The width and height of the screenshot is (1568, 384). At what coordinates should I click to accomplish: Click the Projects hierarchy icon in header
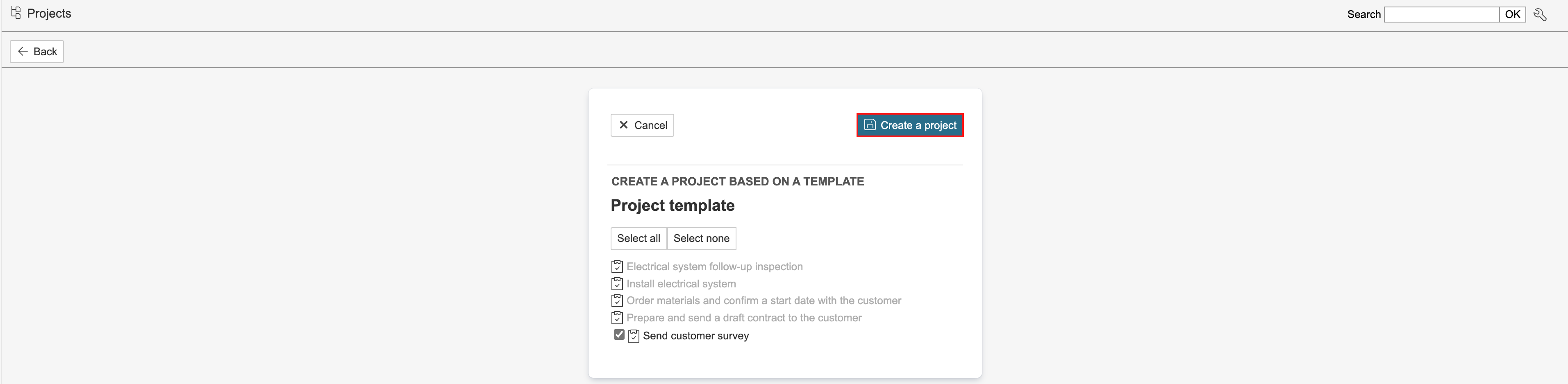click(16, 13)
